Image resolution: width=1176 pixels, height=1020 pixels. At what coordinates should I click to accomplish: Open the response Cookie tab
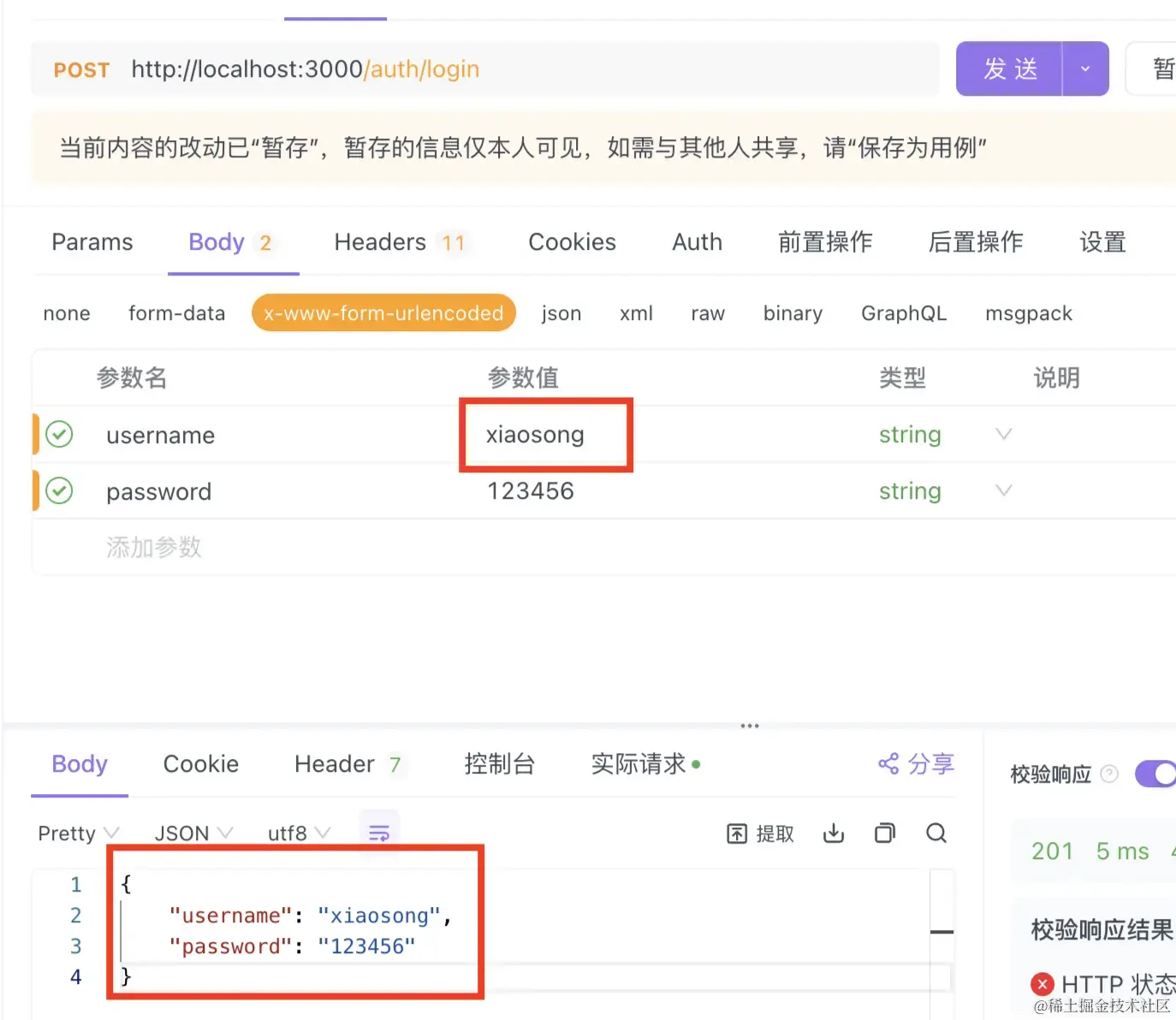[201, 764]
